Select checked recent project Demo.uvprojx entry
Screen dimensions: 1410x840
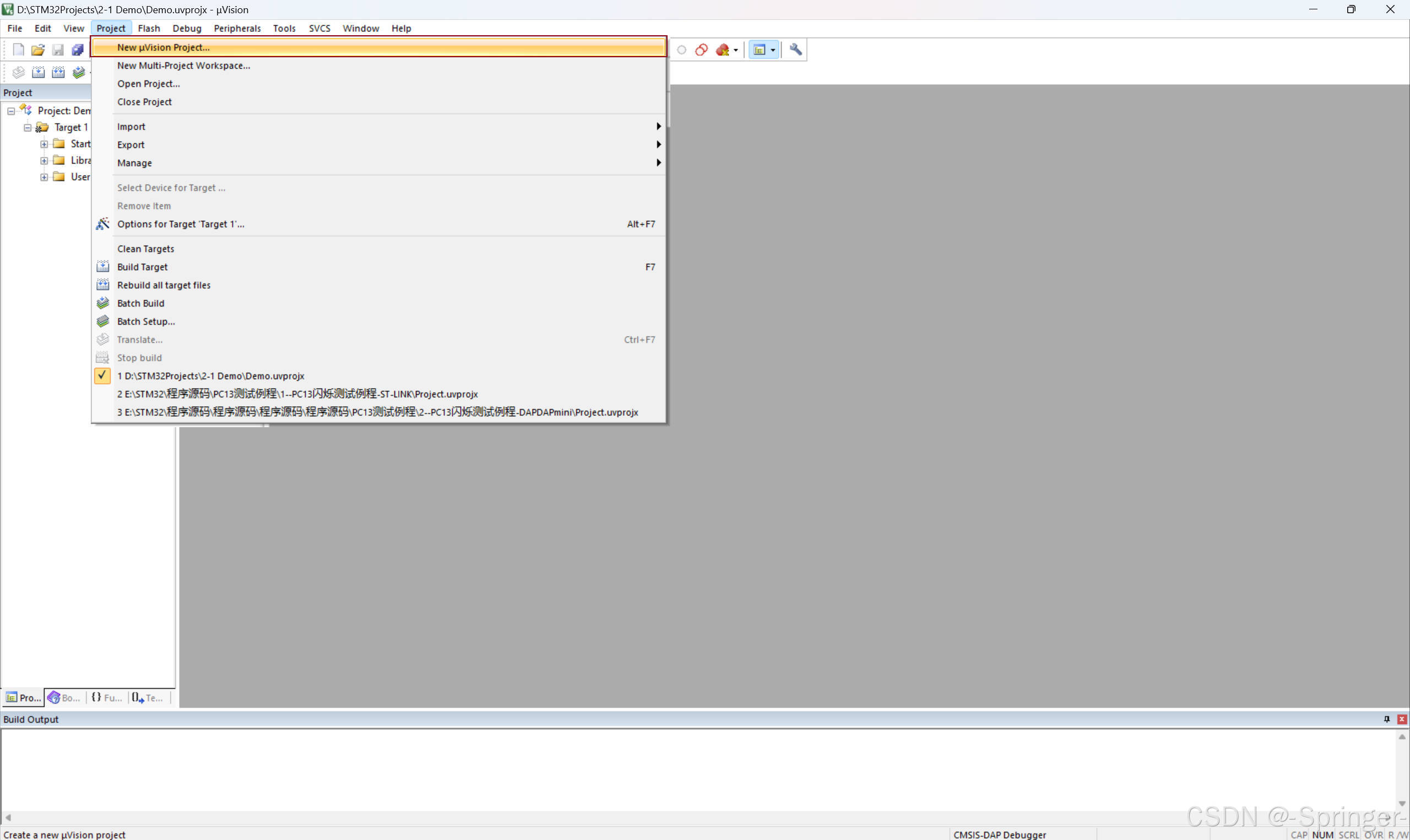tap(210, 376)
